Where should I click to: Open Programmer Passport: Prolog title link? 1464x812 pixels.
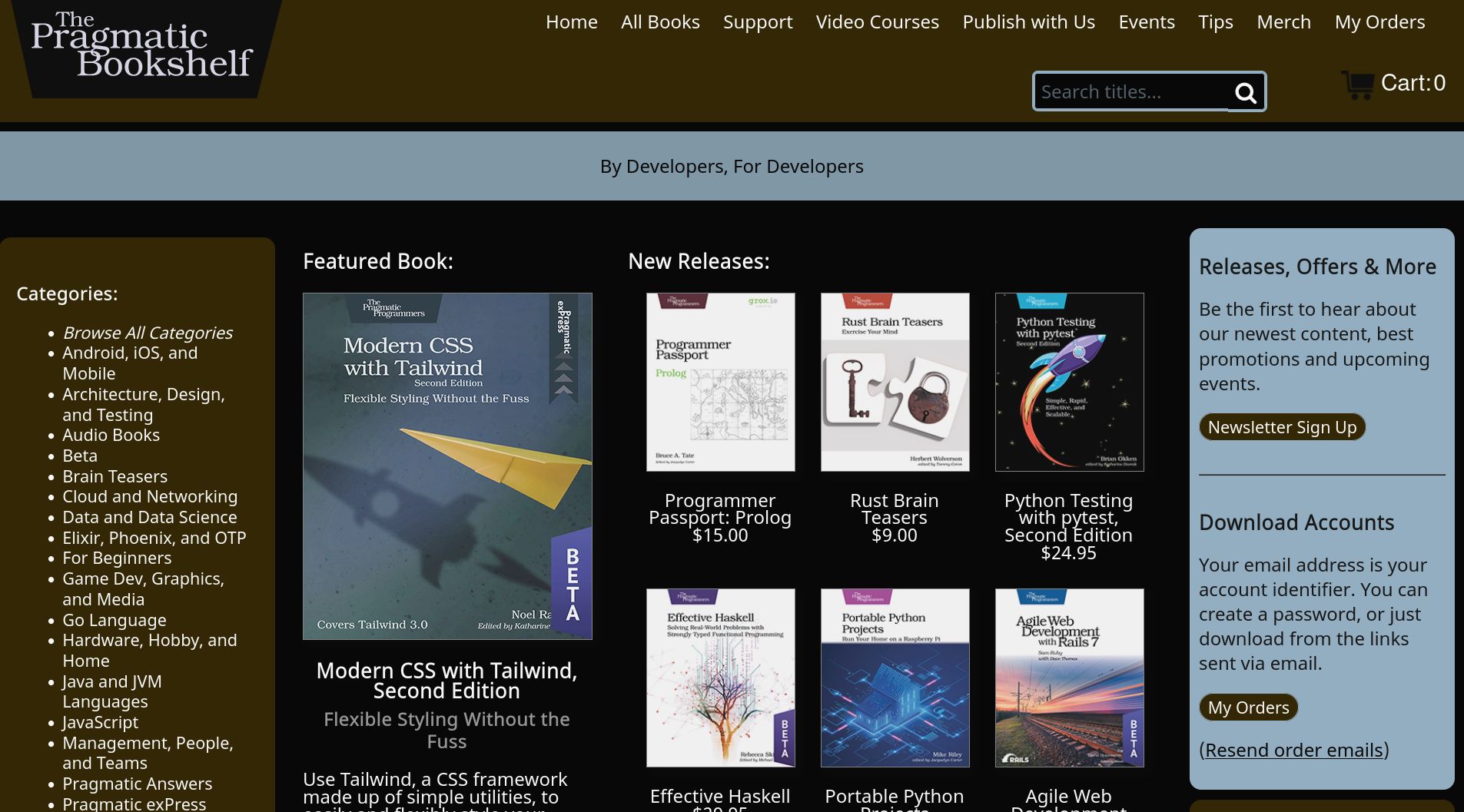(720, 509)
